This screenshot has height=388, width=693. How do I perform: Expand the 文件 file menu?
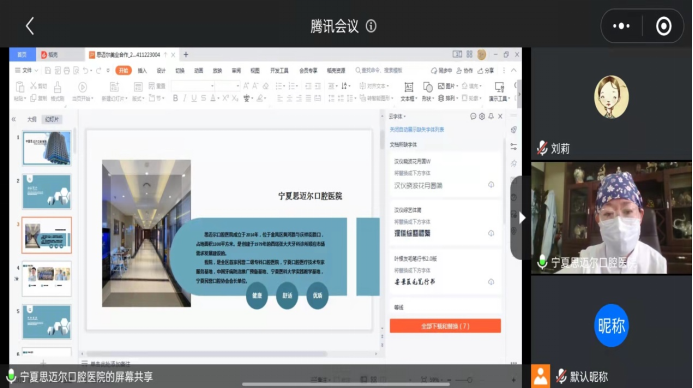[x=27, y=71]
